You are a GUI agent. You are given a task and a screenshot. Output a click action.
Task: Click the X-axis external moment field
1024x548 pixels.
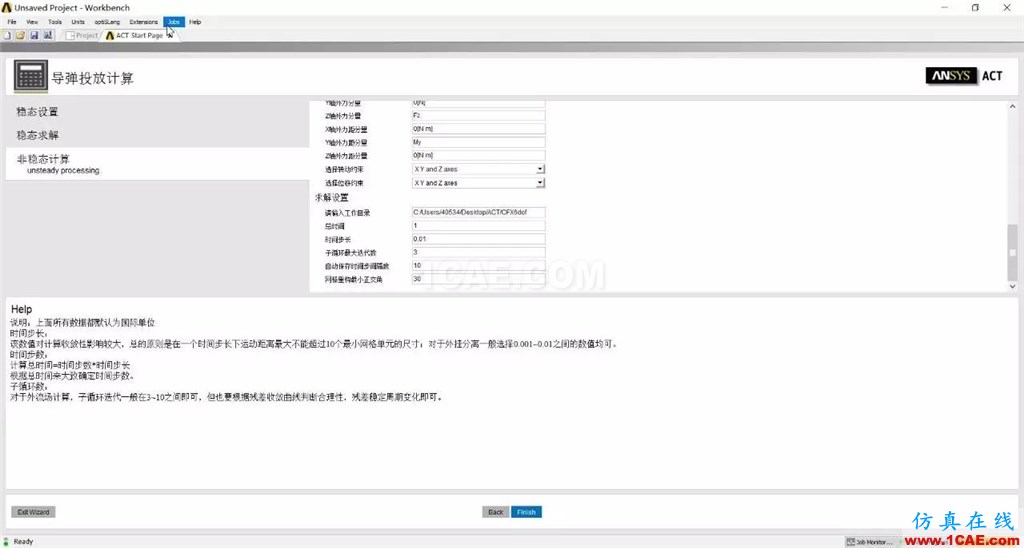[478, 129]
